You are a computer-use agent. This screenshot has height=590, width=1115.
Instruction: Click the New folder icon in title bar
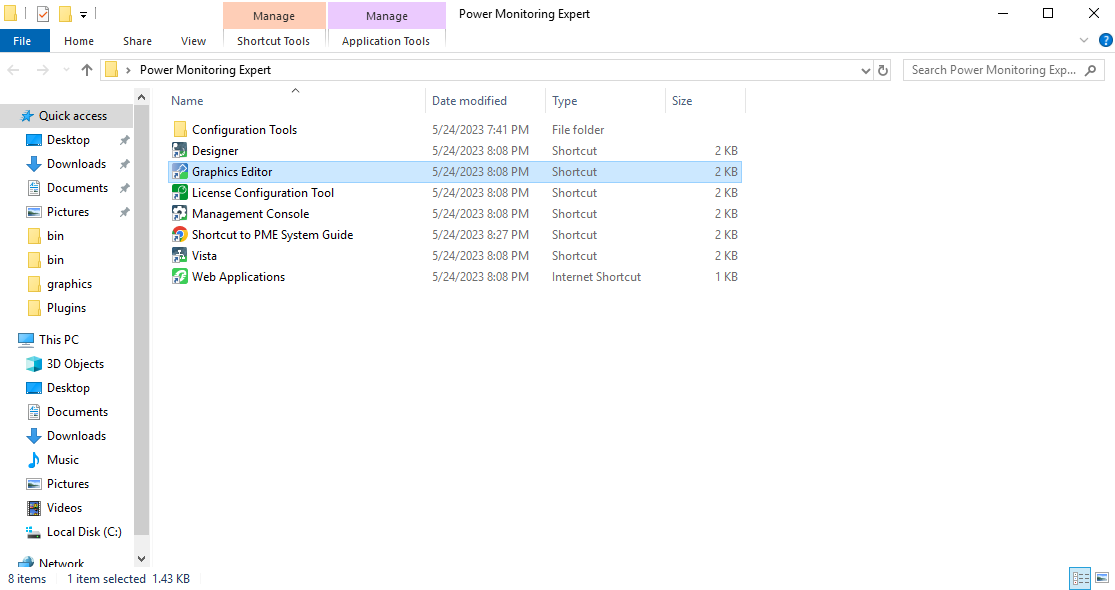click(65, 14)
